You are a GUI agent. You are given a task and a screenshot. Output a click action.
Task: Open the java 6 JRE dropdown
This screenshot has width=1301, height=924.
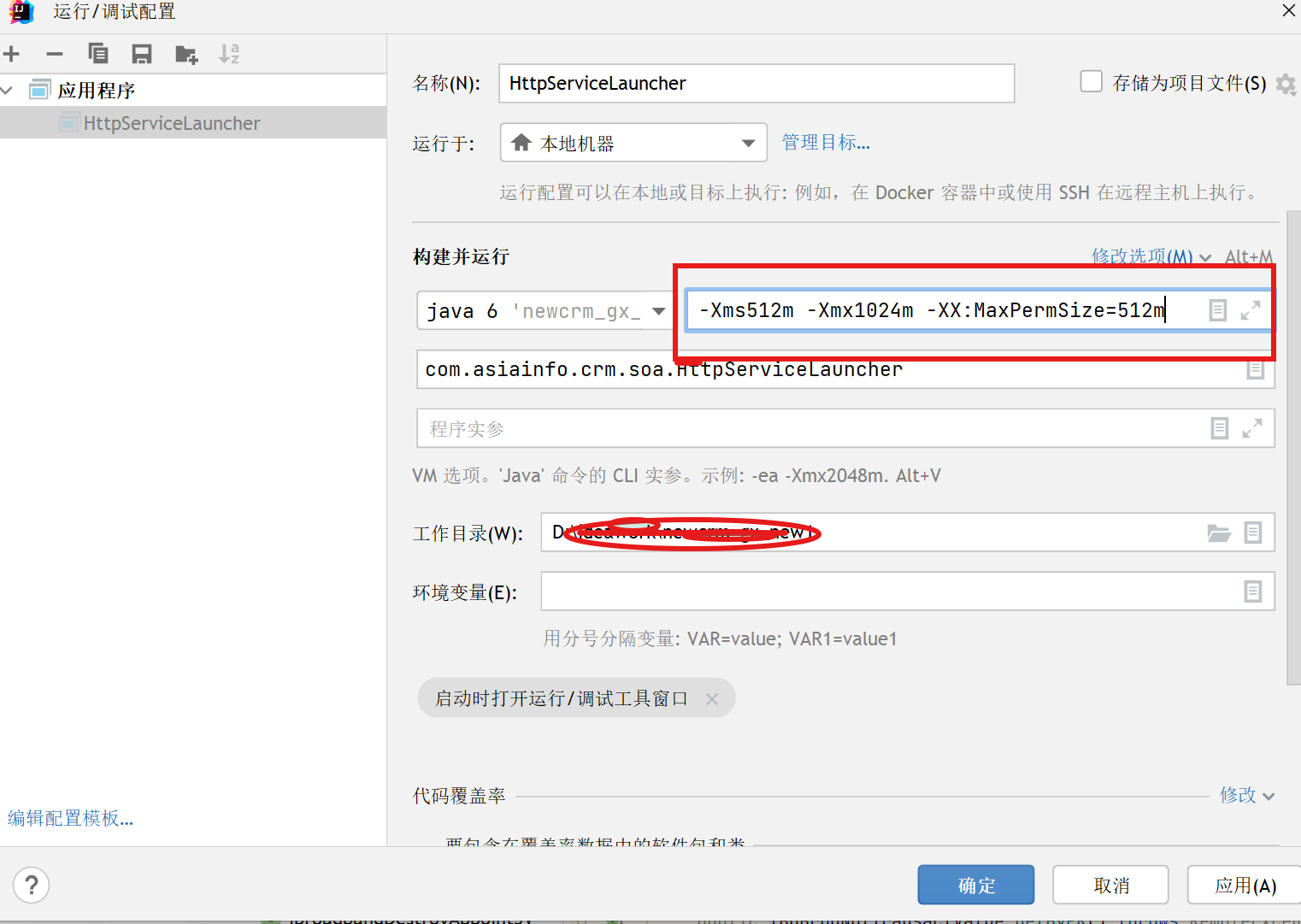point(660,310)
